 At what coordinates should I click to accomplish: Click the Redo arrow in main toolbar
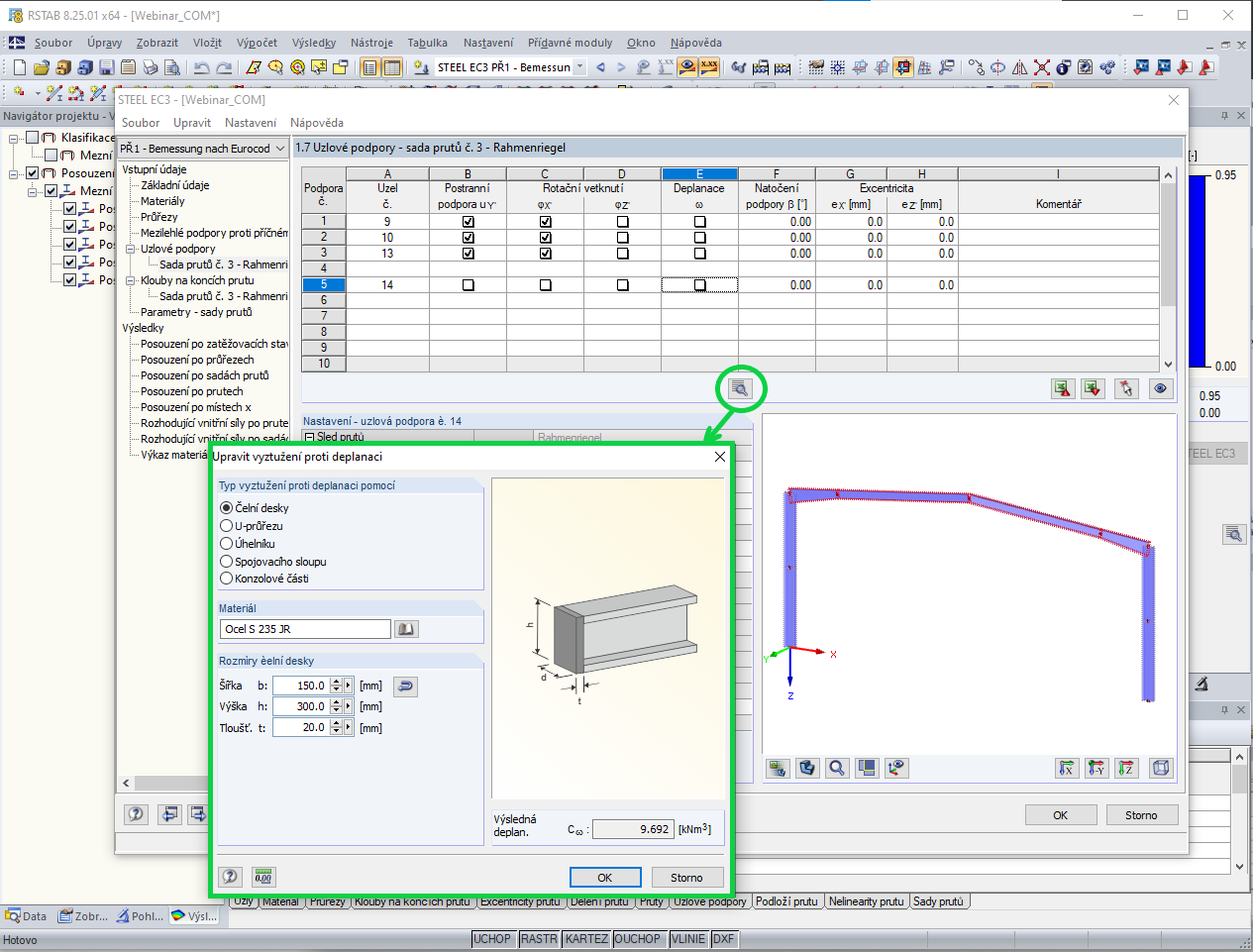coord(224,67)
